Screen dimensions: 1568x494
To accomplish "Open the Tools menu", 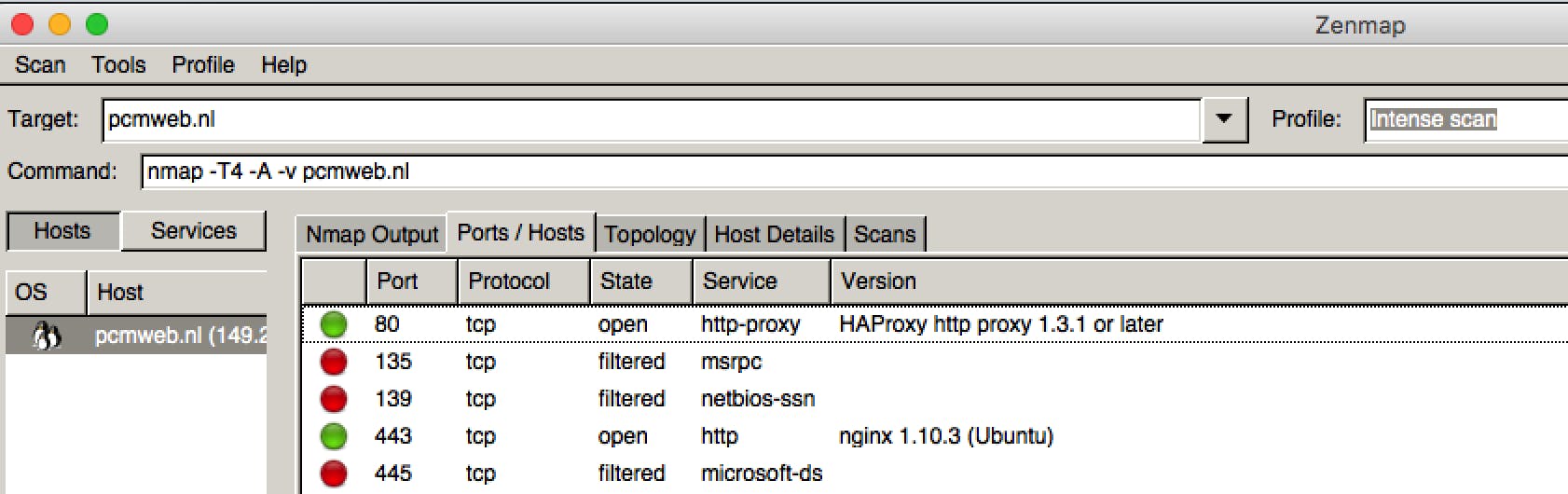I will pyautogui.click(x=118, y=64).
